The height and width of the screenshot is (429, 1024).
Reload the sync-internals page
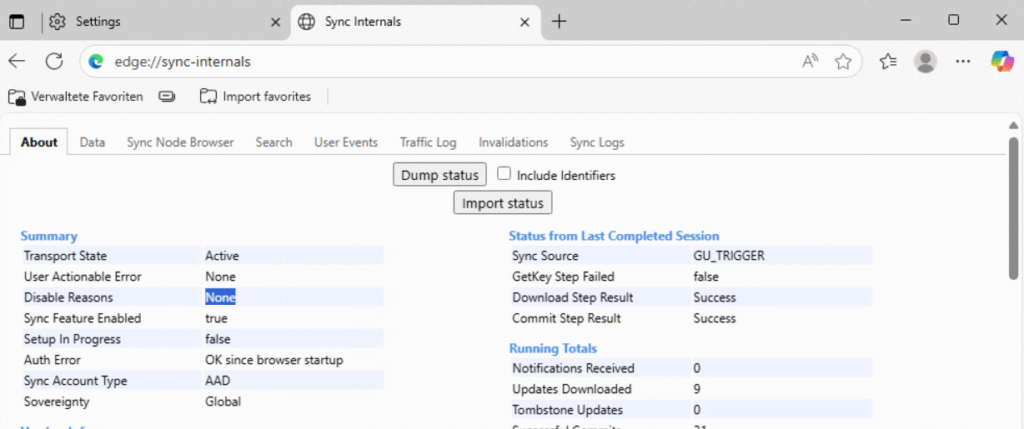tap(54, 61)
